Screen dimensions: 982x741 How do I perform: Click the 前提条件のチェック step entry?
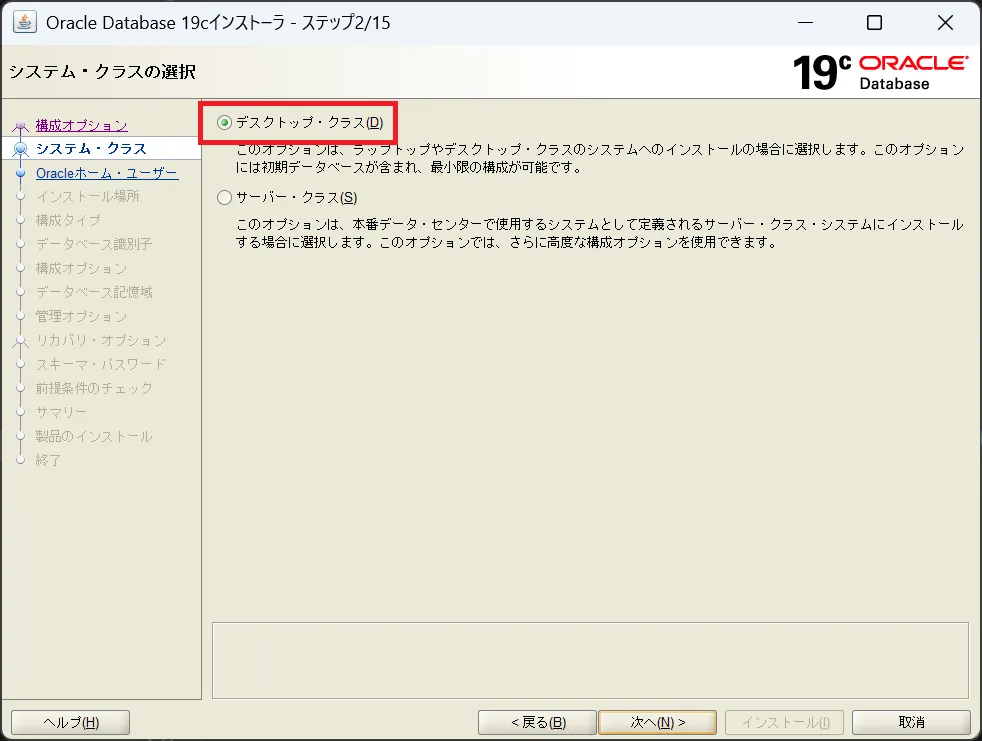[x=94, y=388]
